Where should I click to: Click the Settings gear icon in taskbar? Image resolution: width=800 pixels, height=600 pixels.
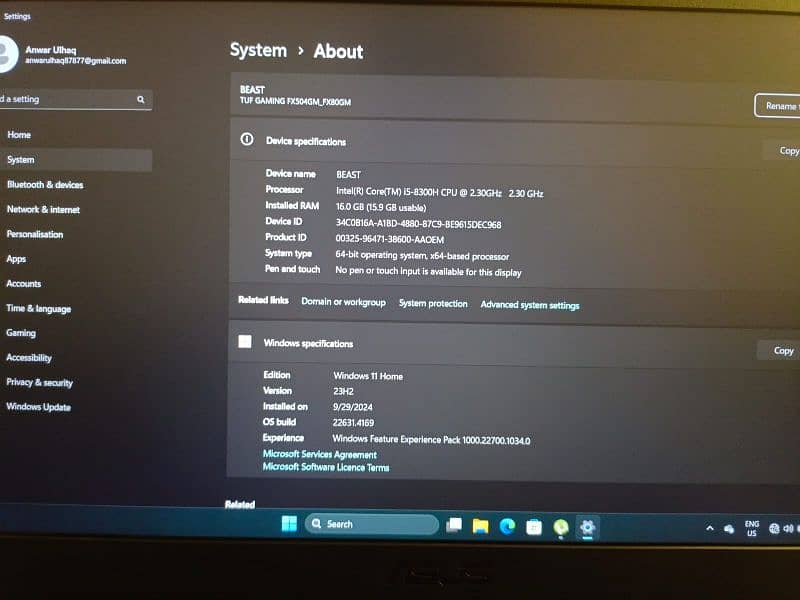pyautogui.click(x=587, y=527)
